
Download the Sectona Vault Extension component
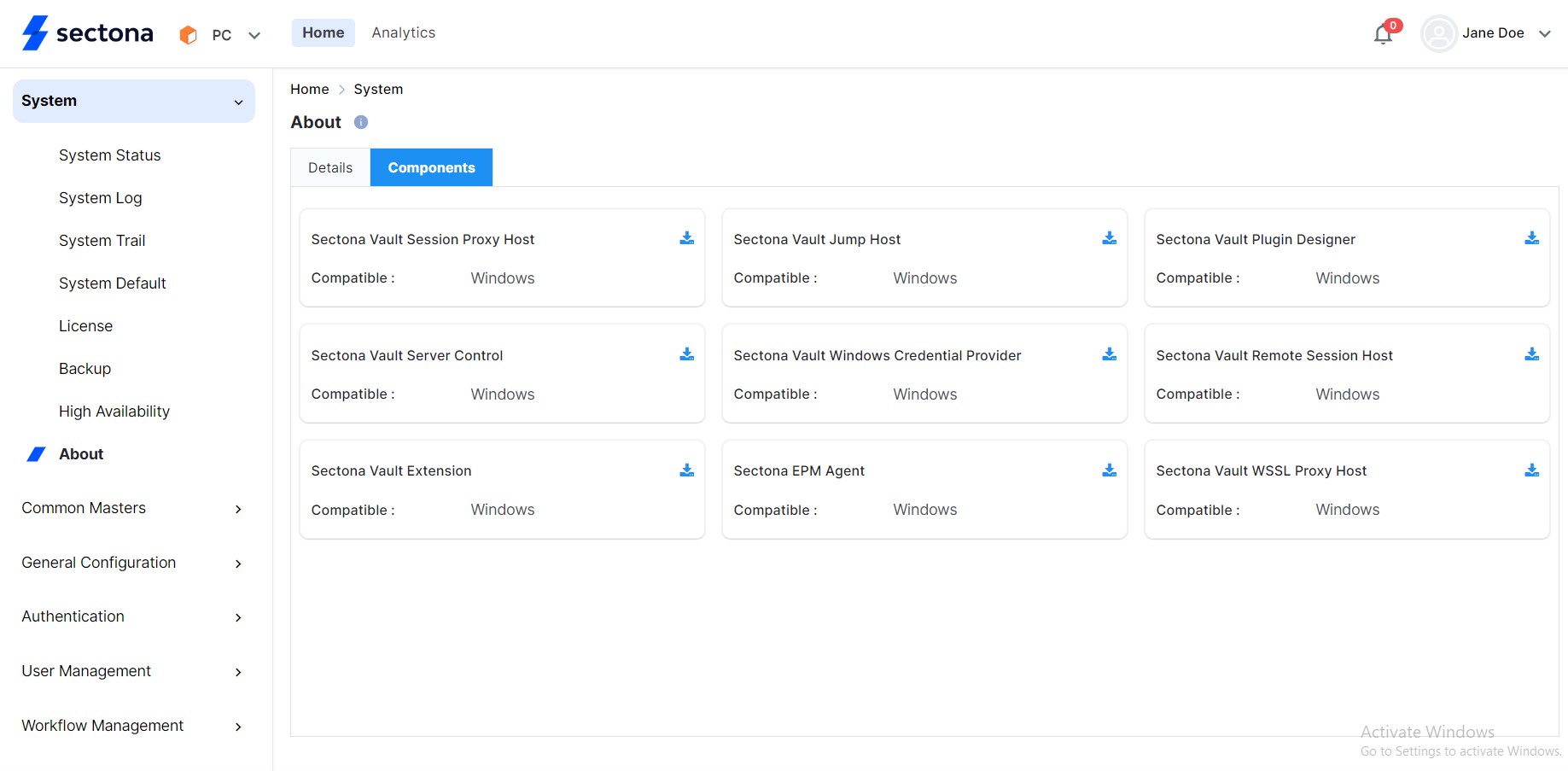pyautogui.click(x=687, y=470)
